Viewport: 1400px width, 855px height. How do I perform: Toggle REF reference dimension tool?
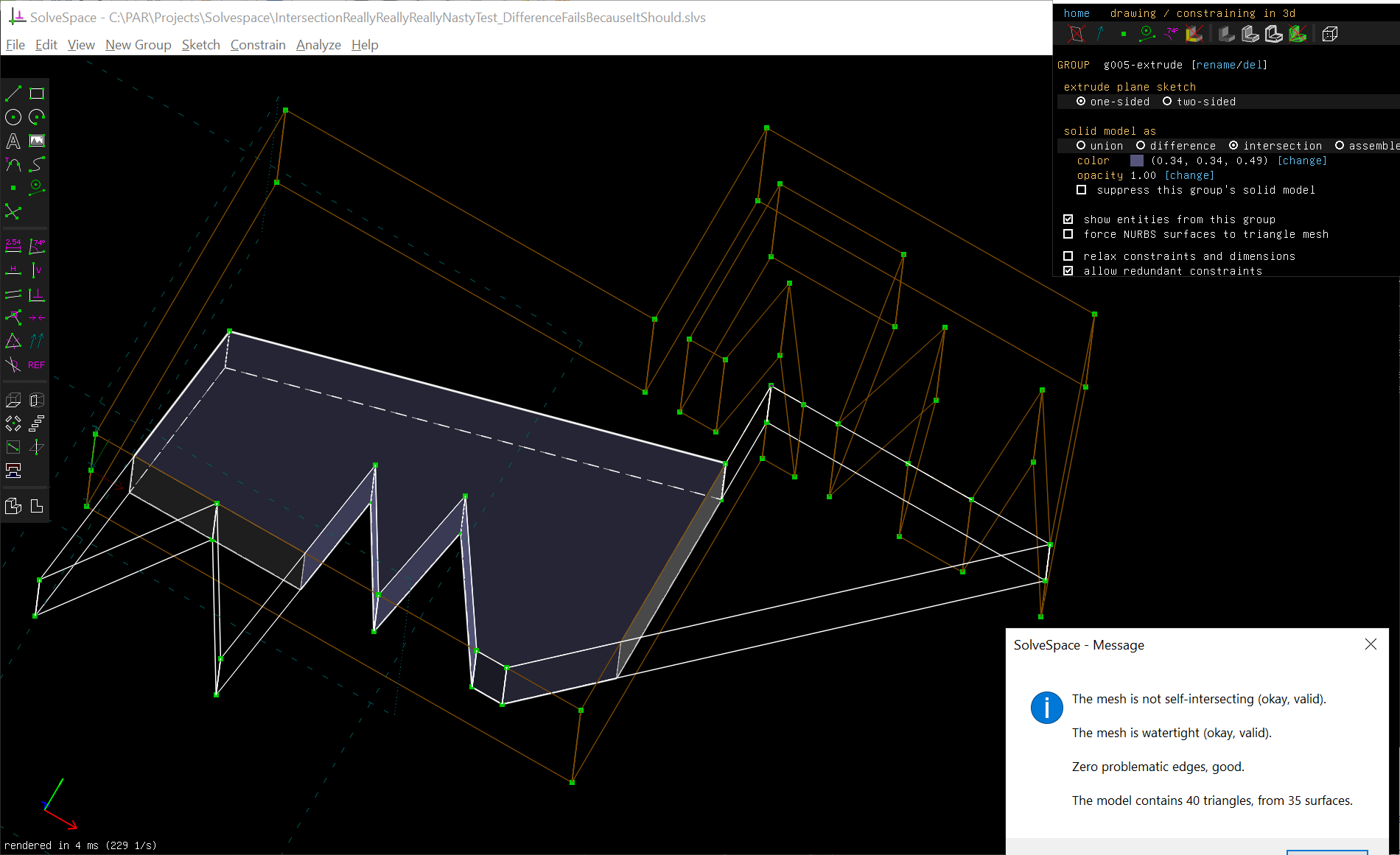37,365
